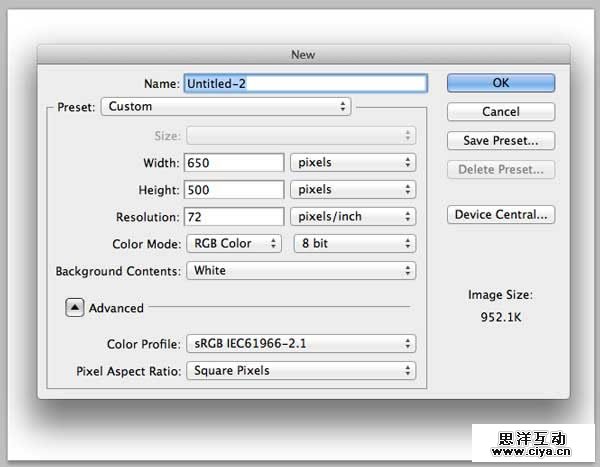Click the Height input field
This screenshot has height=467, width=600.
pos(234,189)
